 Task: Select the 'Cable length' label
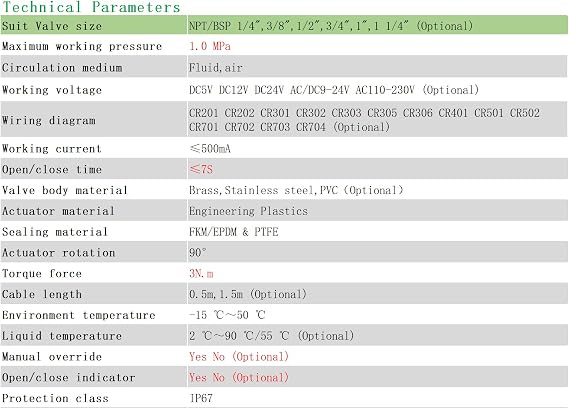point(42,294)
